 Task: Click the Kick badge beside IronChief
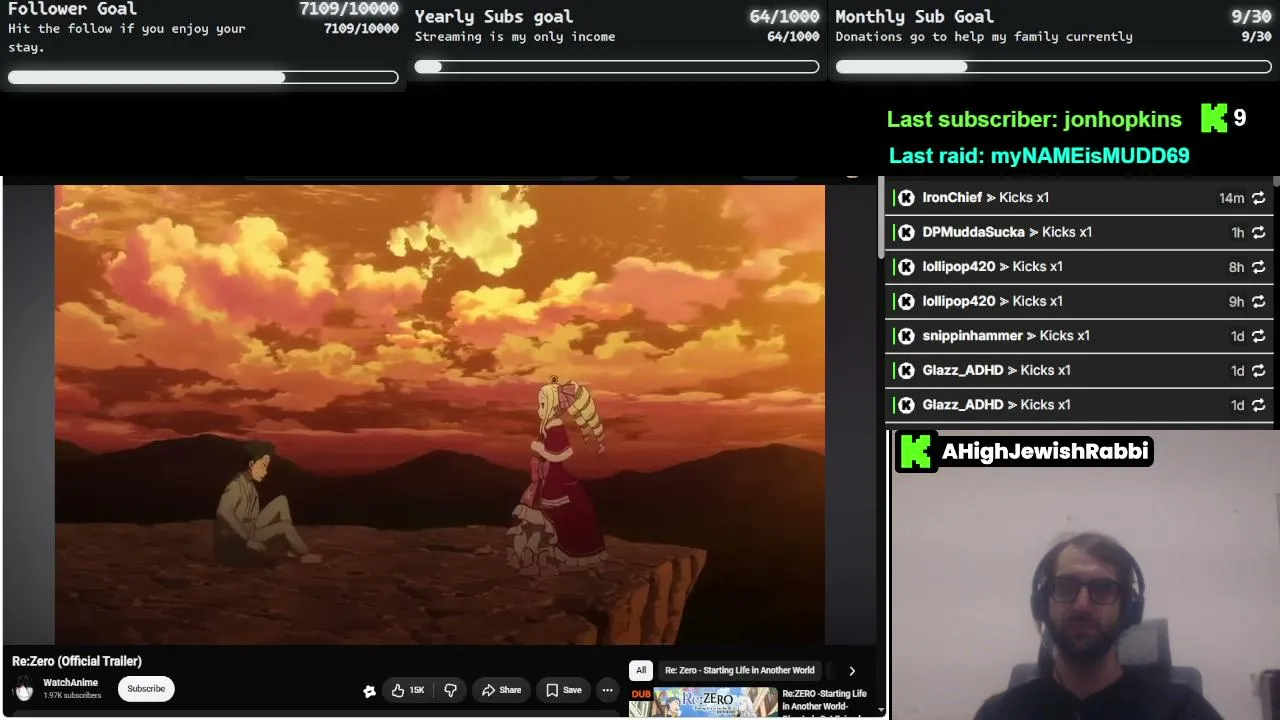[x=906, y=198]
